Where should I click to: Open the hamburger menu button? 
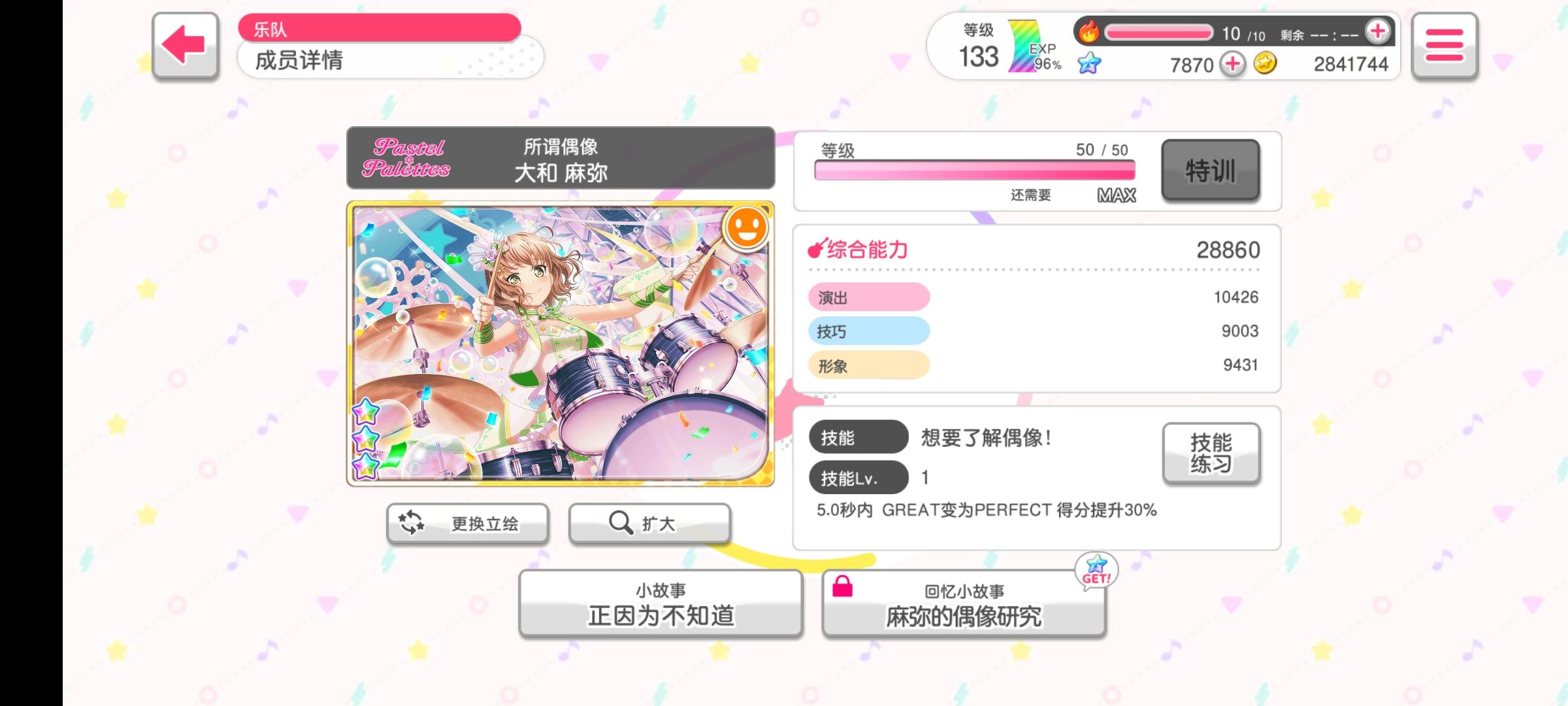click(x=1444, y=46)
